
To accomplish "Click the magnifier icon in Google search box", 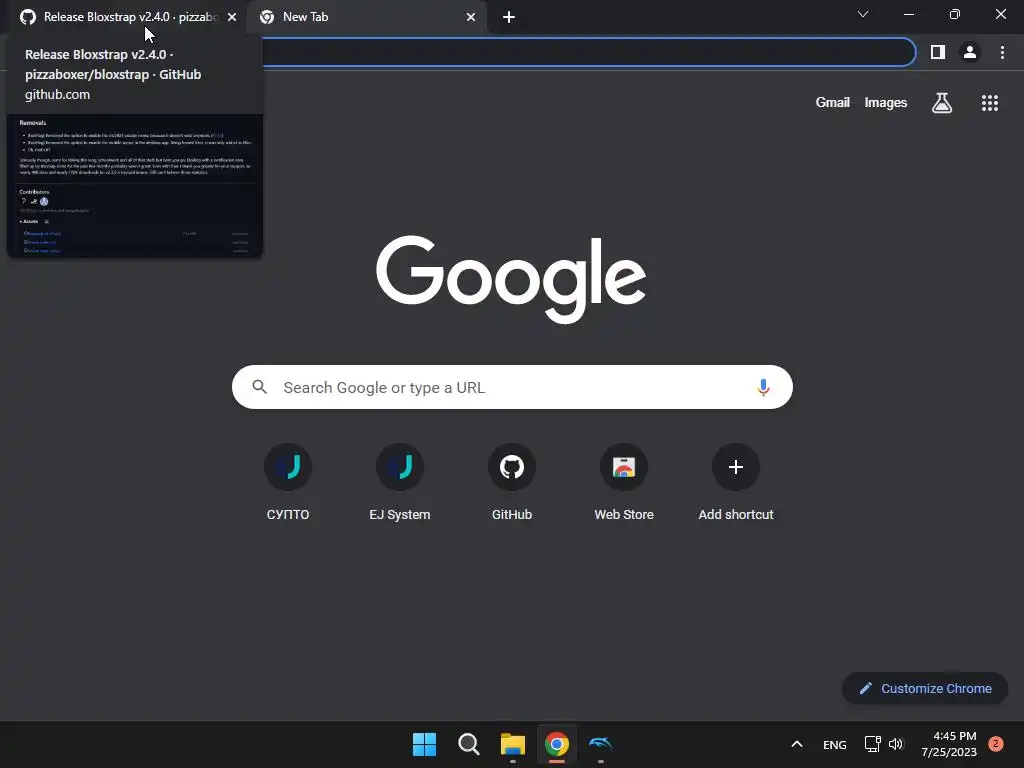I will point(259,387).
